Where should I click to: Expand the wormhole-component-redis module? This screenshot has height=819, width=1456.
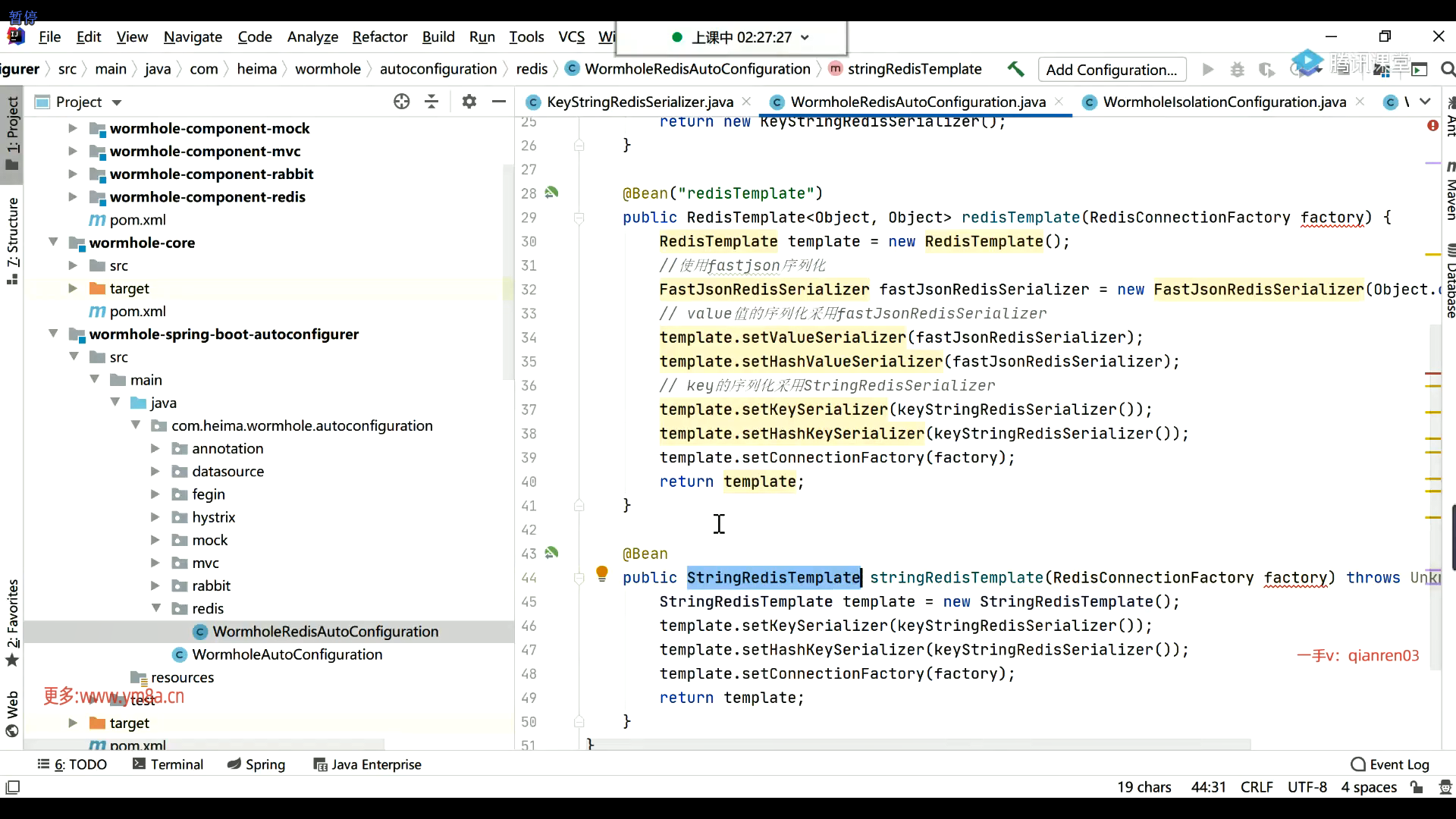click(73, 197)
